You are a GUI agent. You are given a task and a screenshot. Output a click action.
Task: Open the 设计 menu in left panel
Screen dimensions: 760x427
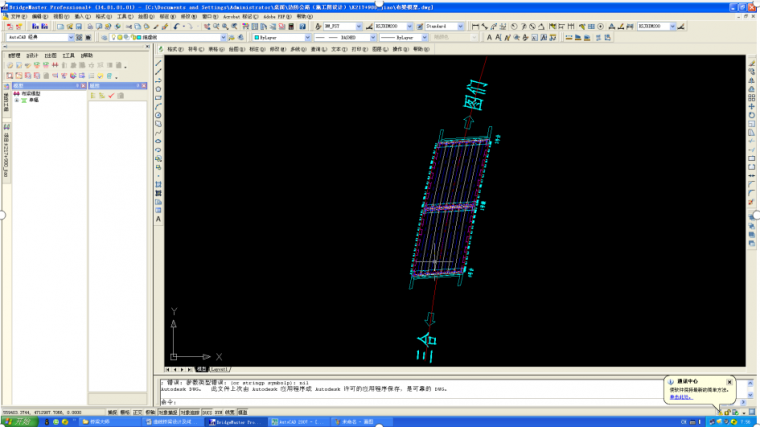pos(32,56)
